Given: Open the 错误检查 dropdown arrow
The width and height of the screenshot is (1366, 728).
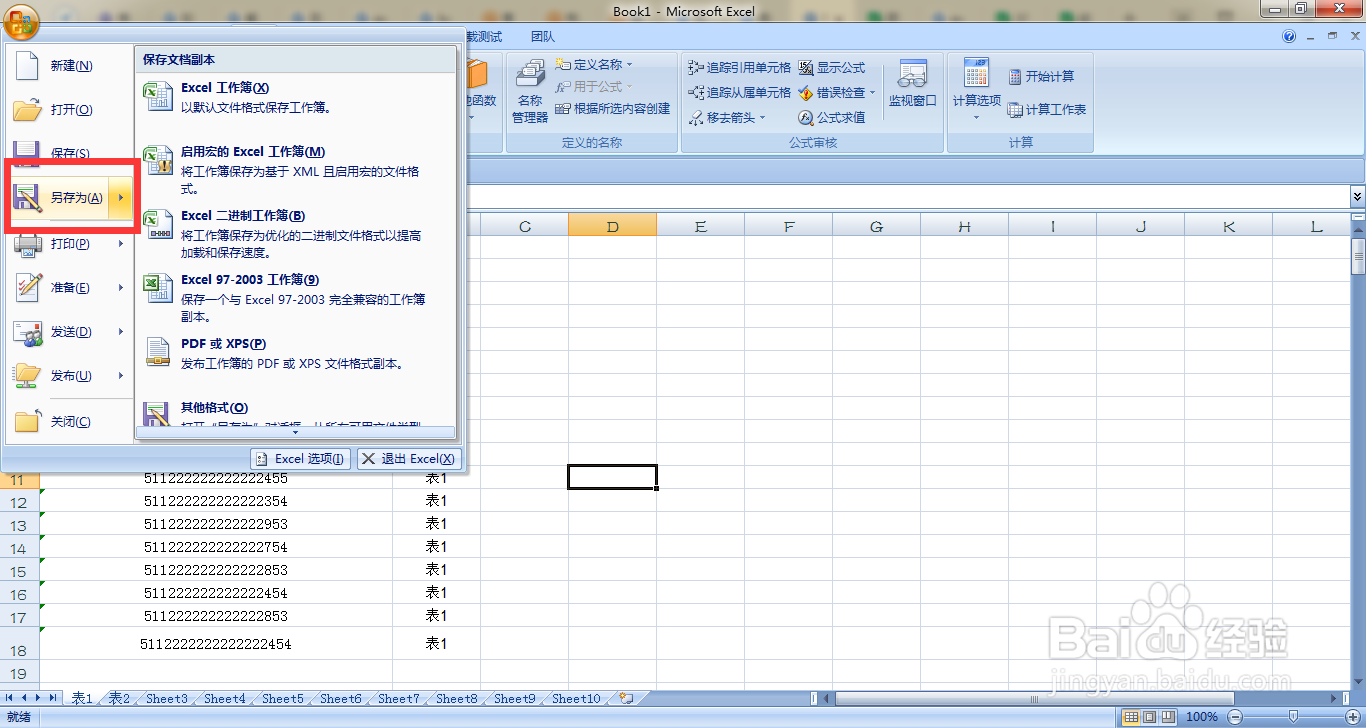Looking at the screenshot, I should click(x=872, y=93).
